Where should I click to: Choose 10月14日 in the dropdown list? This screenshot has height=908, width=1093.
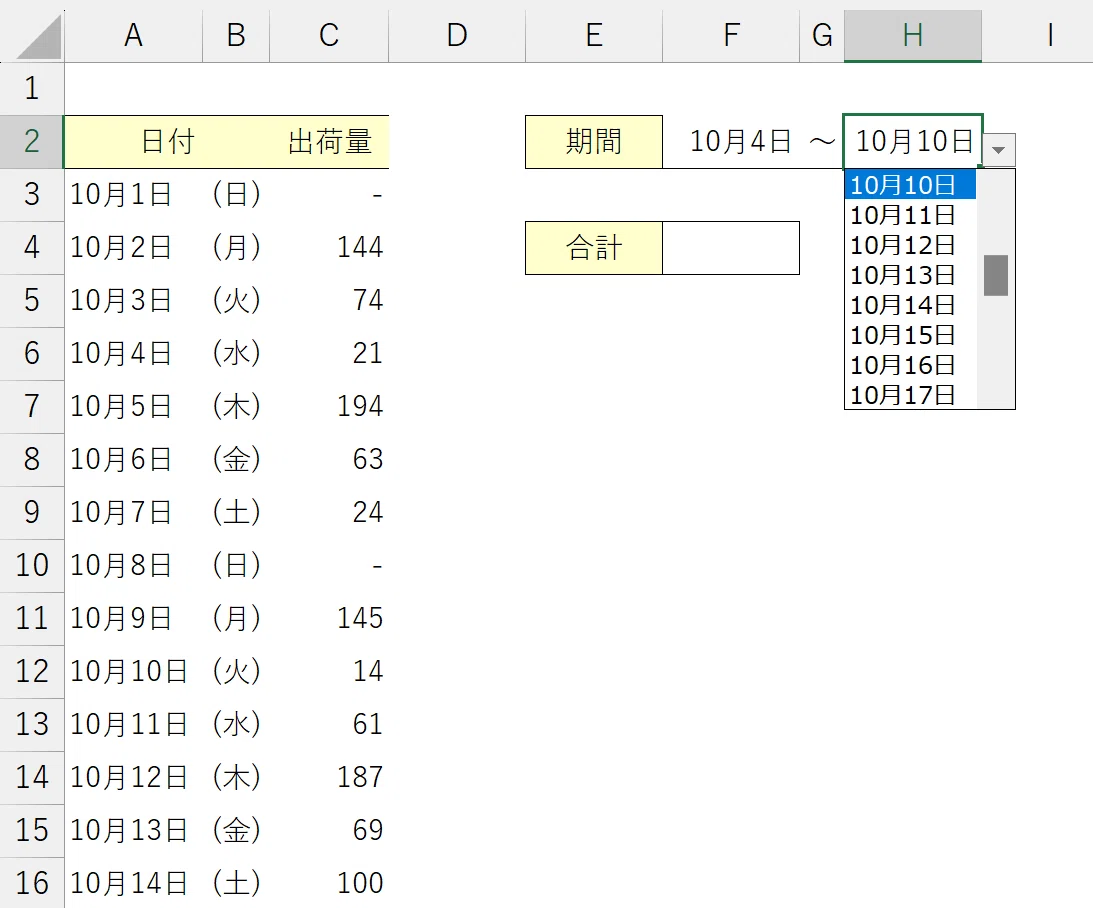tap(910, 305)
